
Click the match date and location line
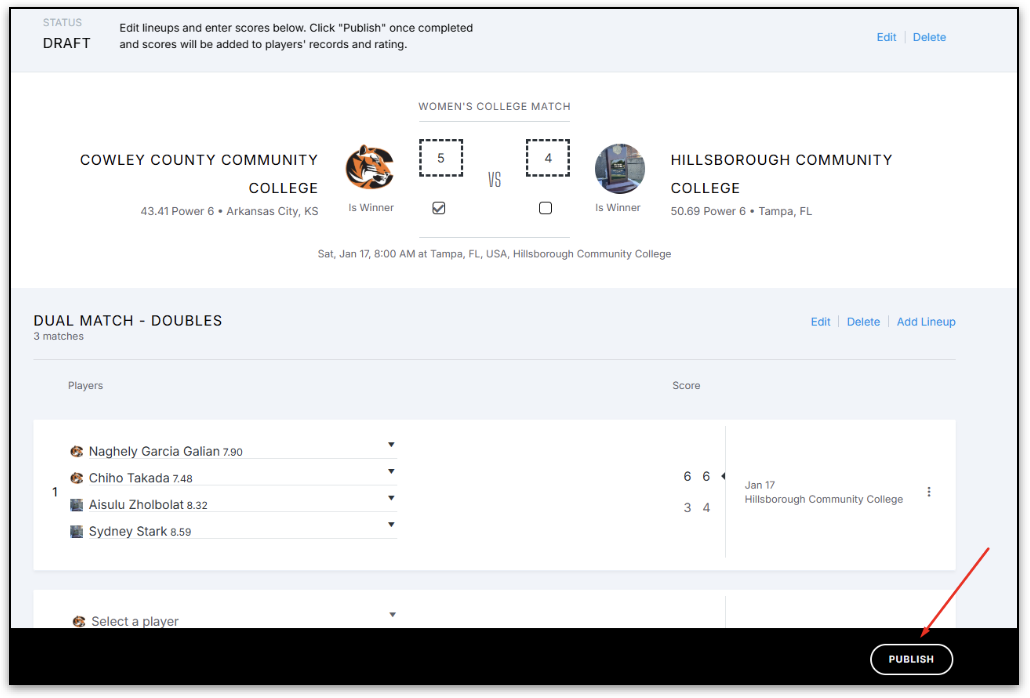494,254
